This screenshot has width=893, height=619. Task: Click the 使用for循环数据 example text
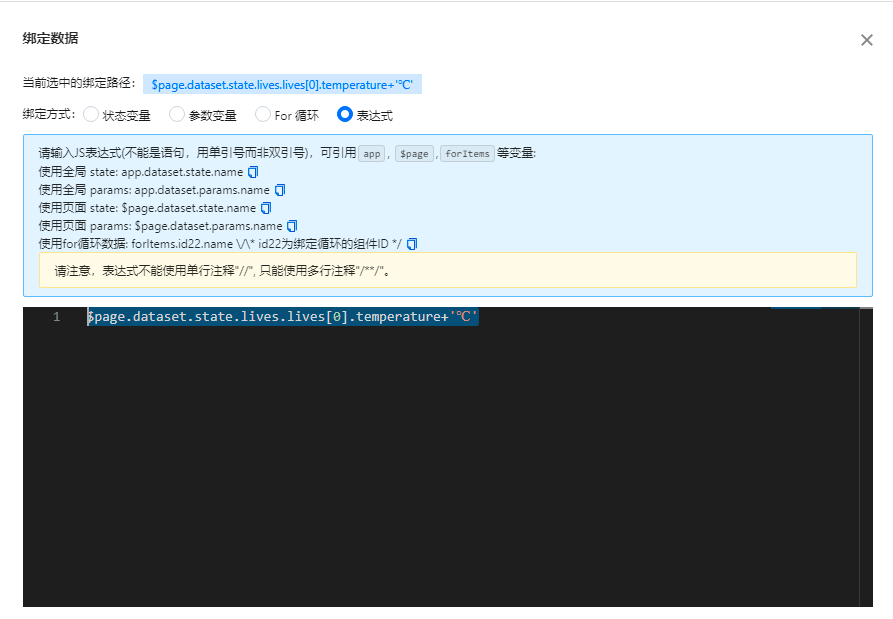click(x=220, y=244)
